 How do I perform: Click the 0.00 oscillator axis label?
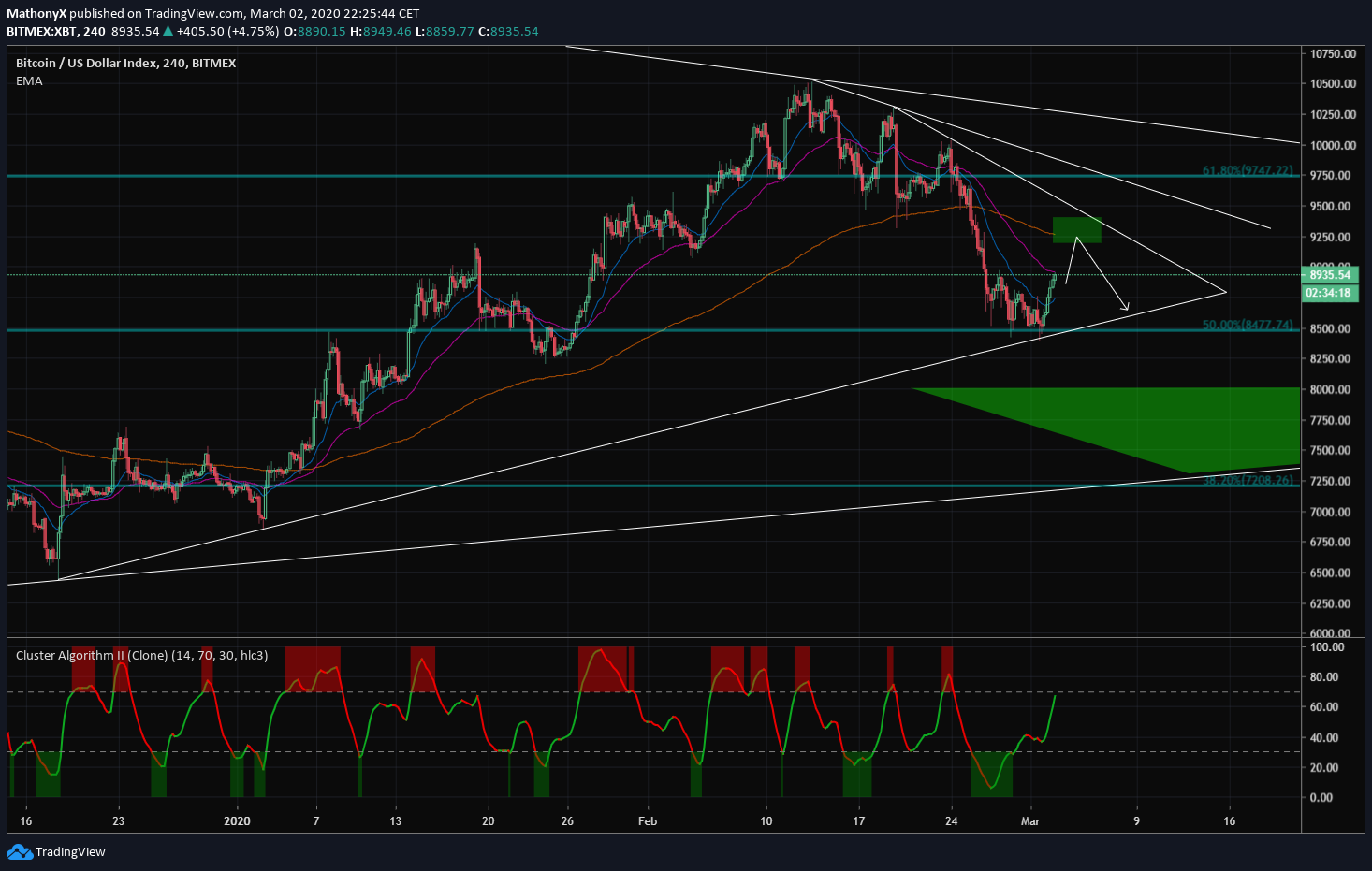point(1321,797)
